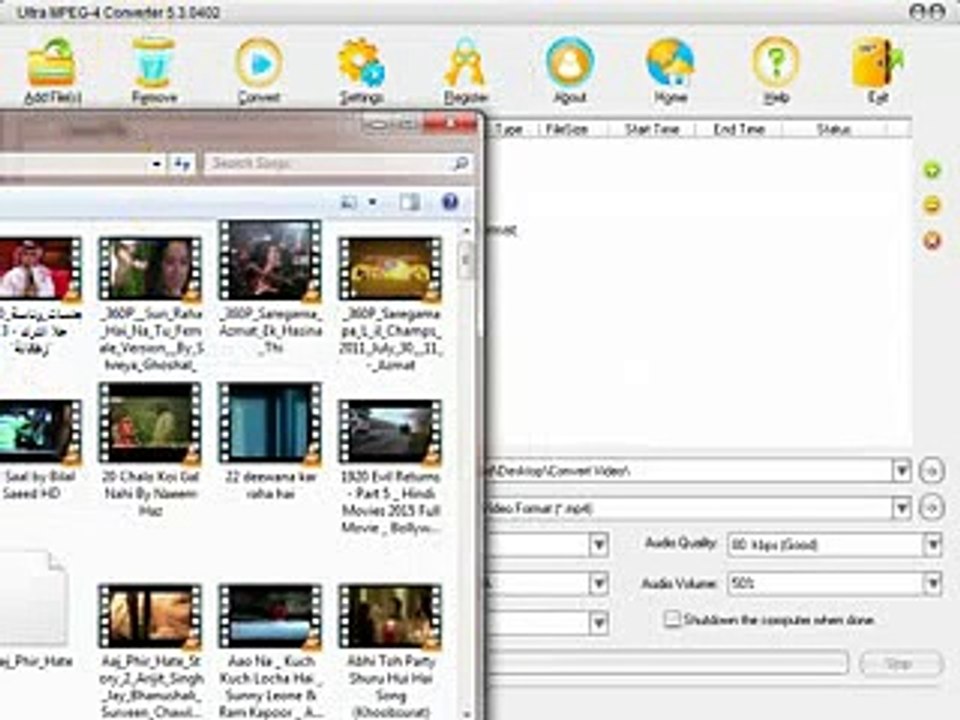Select Aao Na Kuch Kuch Locha Hai thumbnail
The image size is (960, 720).
pyautogui.click(x=270, y=617)
